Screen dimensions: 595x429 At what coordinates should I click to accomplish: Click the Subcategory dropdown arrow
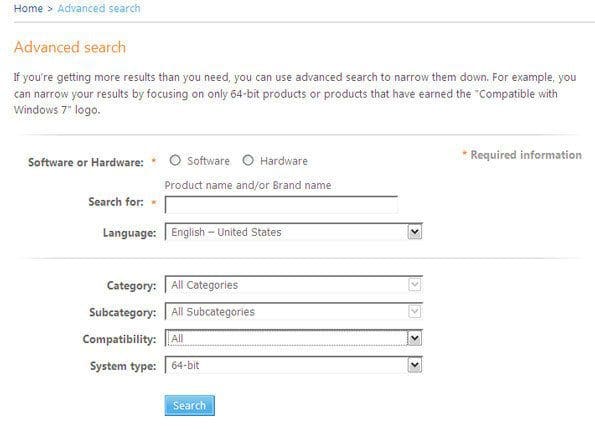point(414,312)
